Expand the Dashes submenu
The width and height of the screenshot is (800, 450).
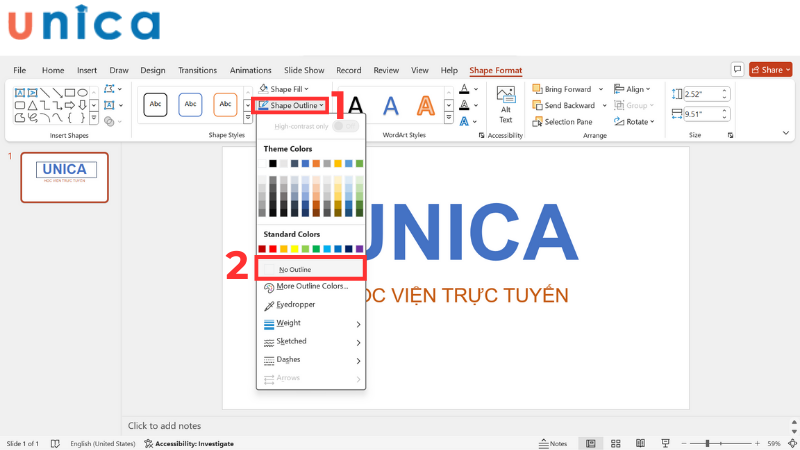click(311, 360)
